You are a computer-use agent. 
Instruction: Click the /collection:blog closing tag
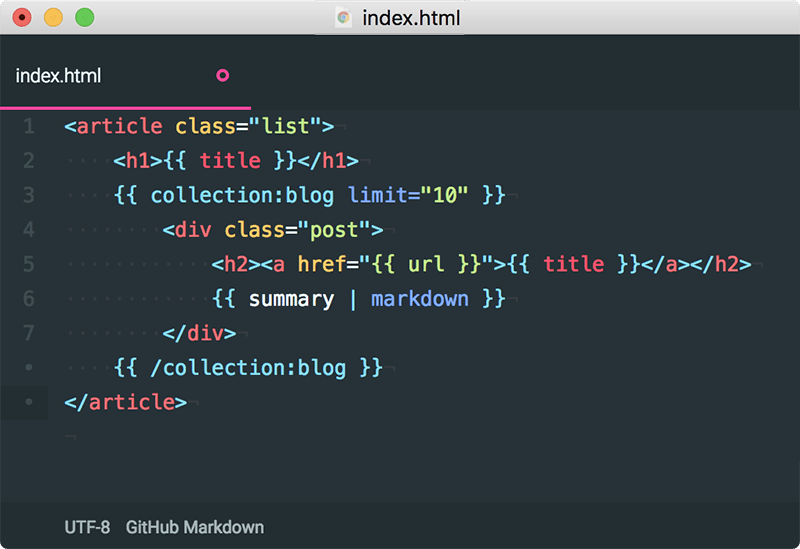point(248,368)
